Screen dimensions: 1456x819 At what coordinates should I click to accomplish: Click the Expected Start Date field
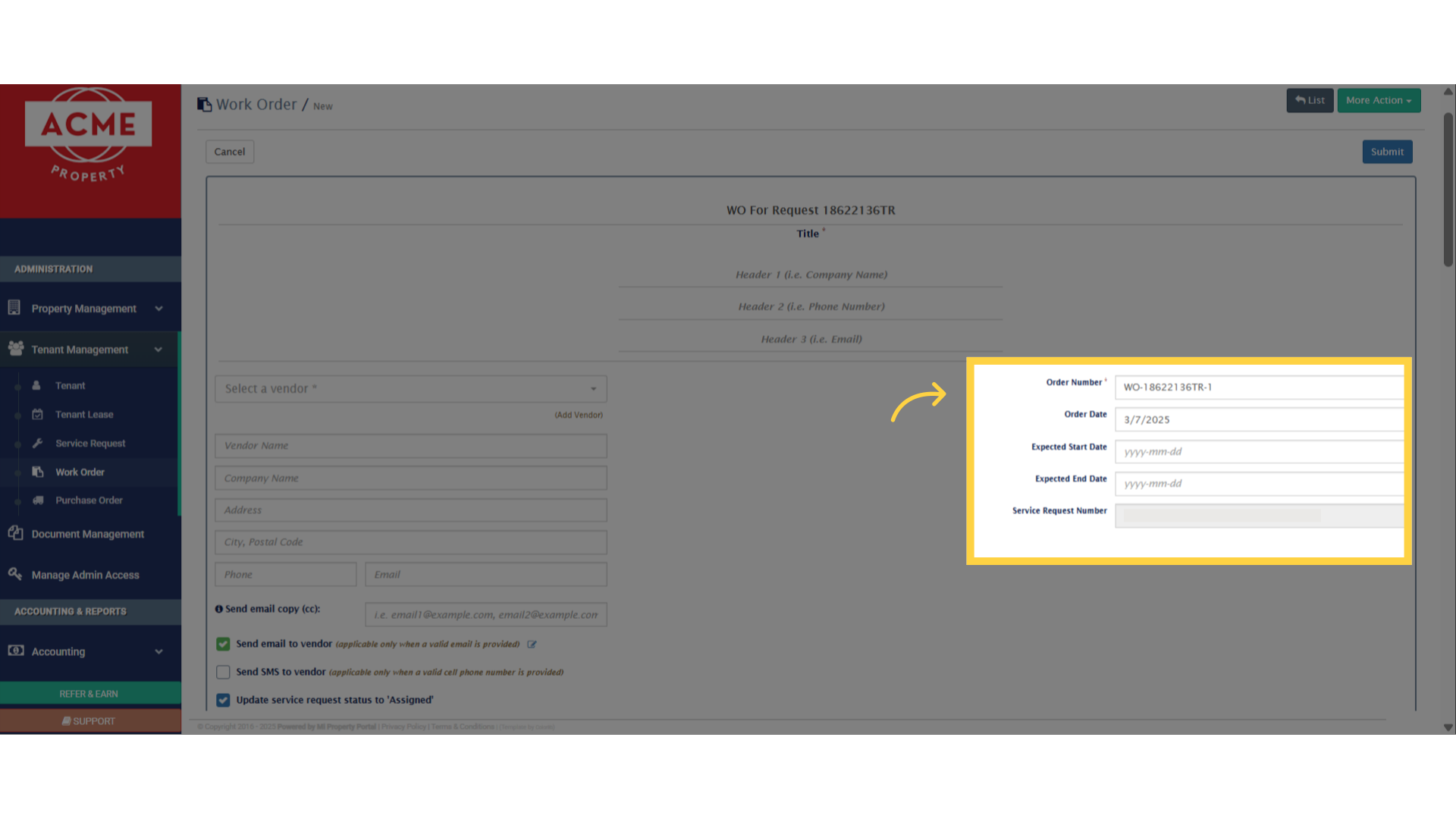pyautogui.click(x=1259, y=452)
